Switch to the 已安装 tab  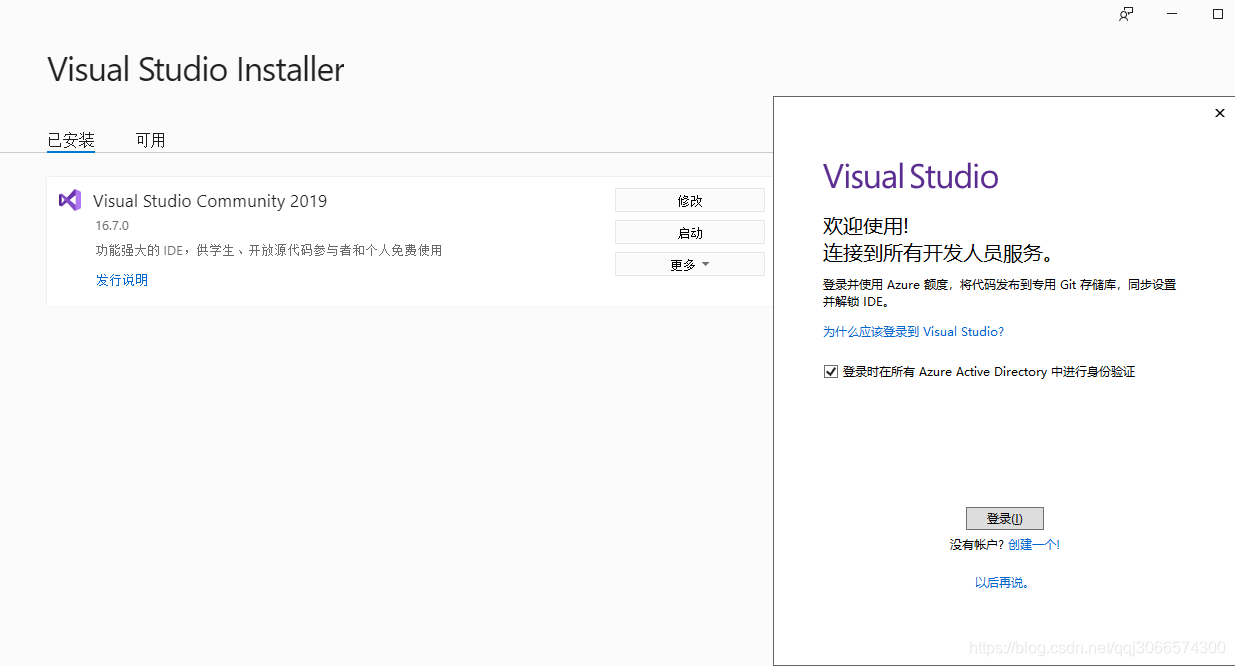(71, 140)
